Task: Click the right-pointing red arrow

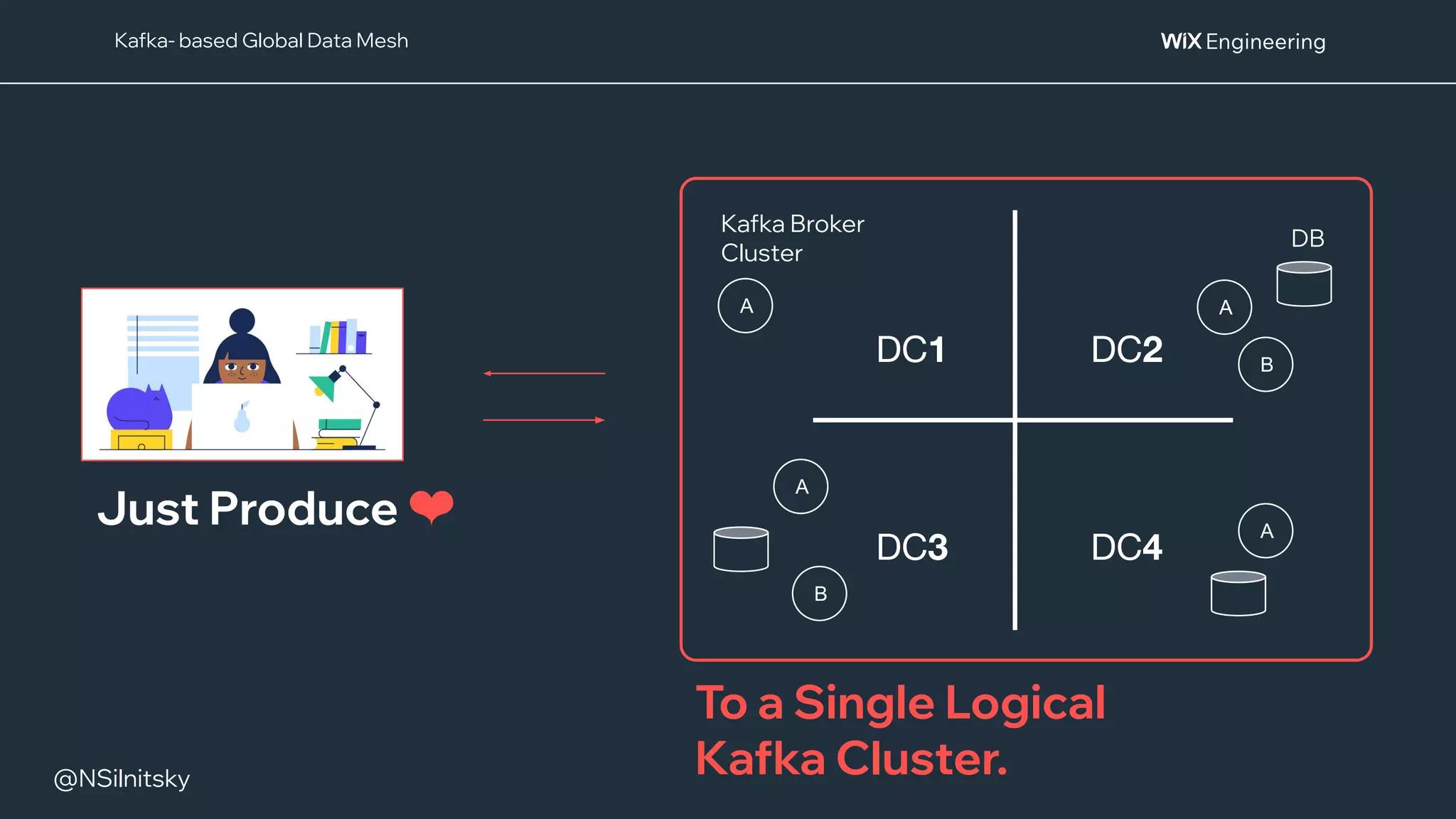Action: (544, 420)
